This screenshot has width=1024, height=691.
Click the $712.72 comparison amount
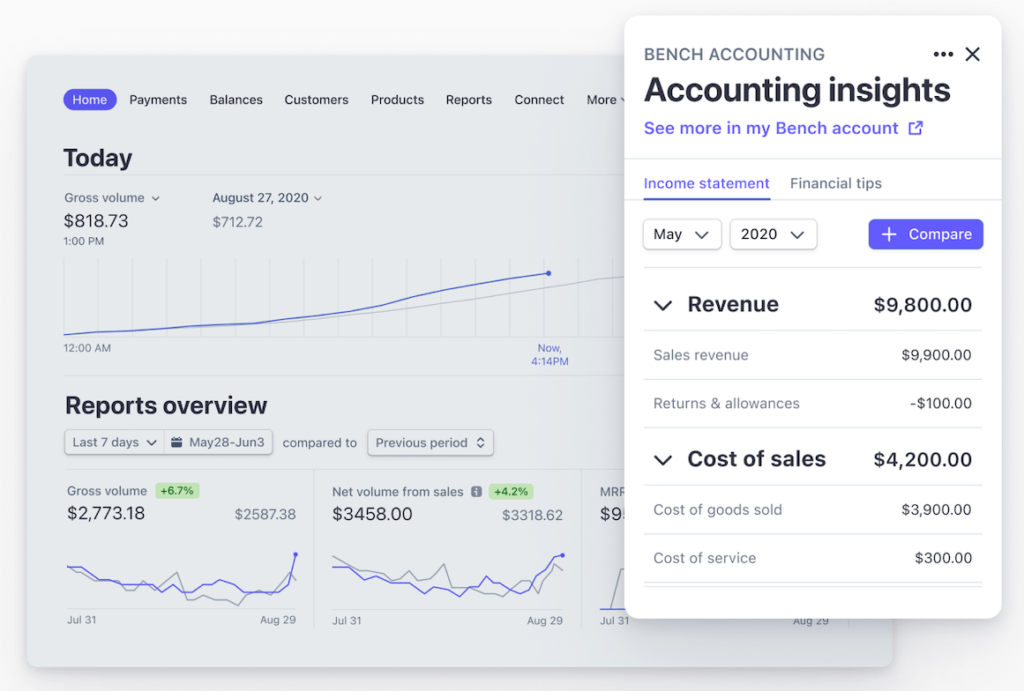tap(238, 222)
